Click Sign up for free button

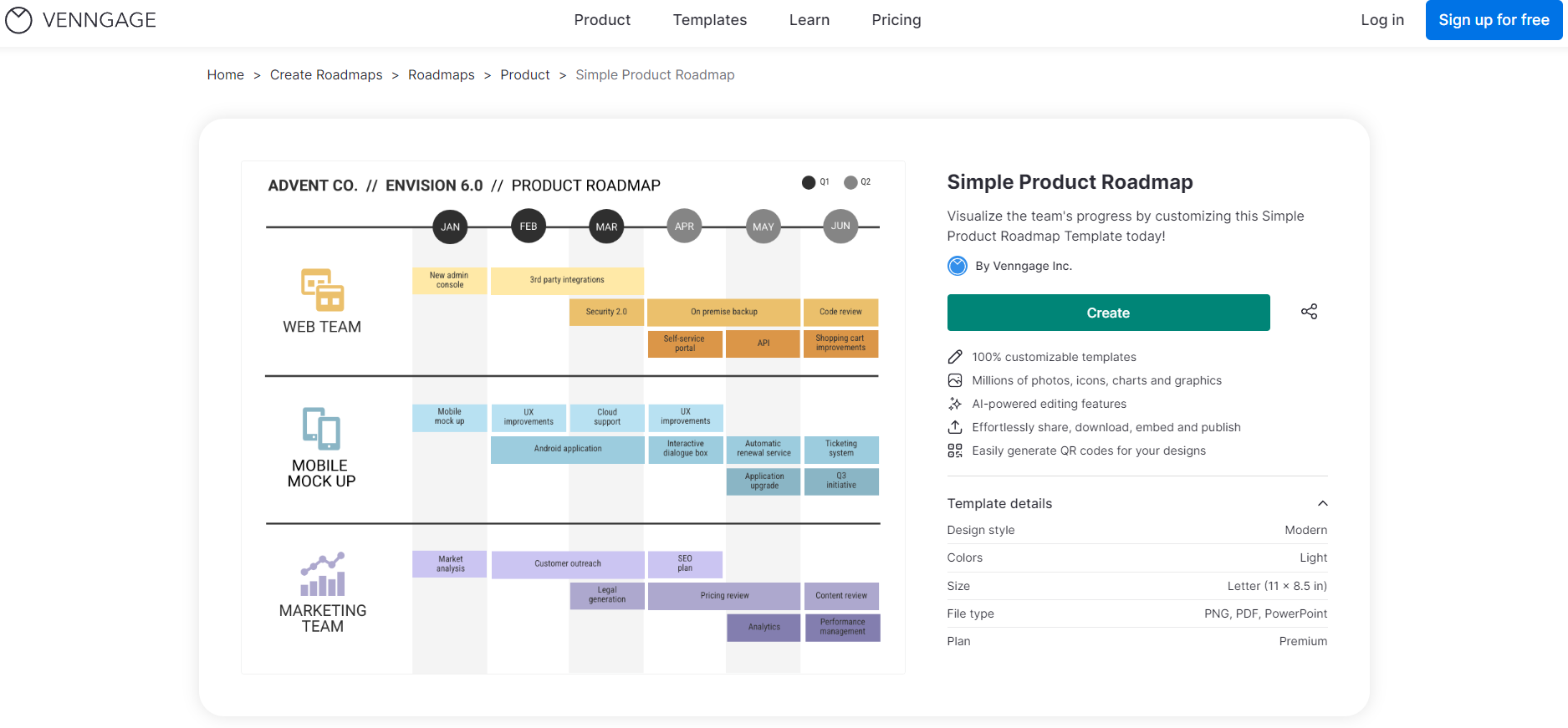[1494, 20]
